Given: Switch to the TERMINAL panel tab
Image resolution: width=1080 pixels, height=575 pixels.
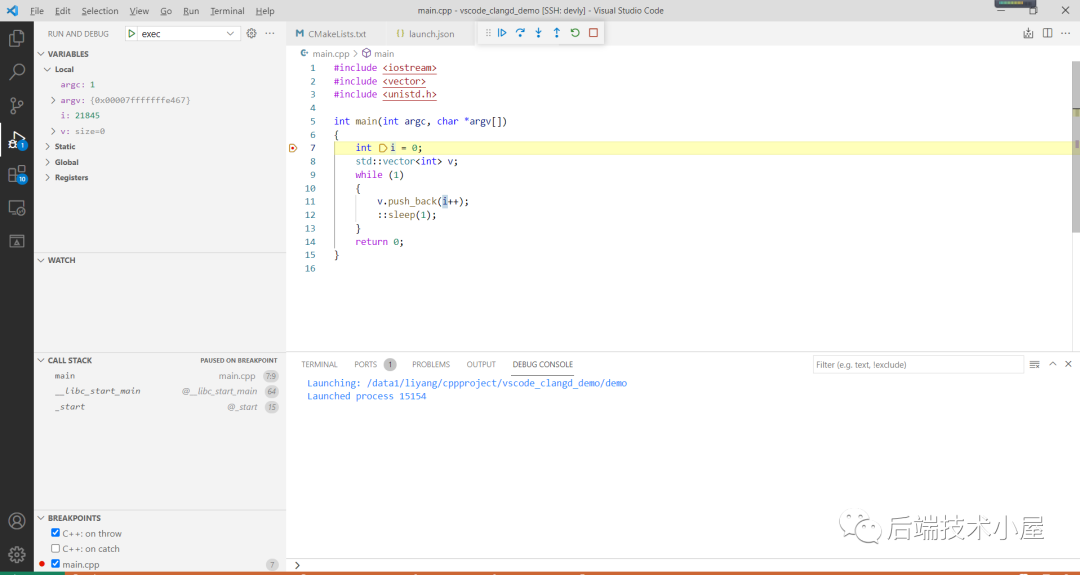Looking at the screenshot, I should tap(320, 364).
